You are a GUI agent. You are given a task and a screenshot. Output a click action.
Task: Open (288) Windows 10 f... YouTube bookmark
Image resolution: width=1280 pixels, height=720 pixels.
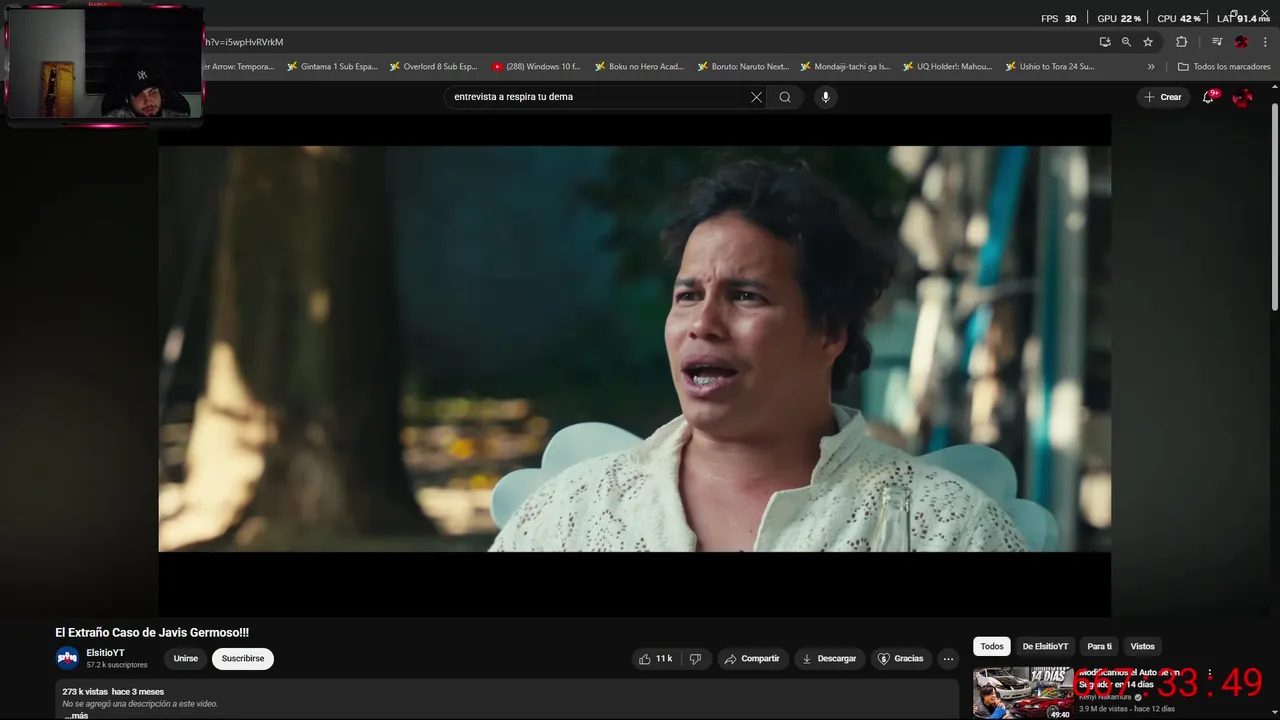point(536,67)
